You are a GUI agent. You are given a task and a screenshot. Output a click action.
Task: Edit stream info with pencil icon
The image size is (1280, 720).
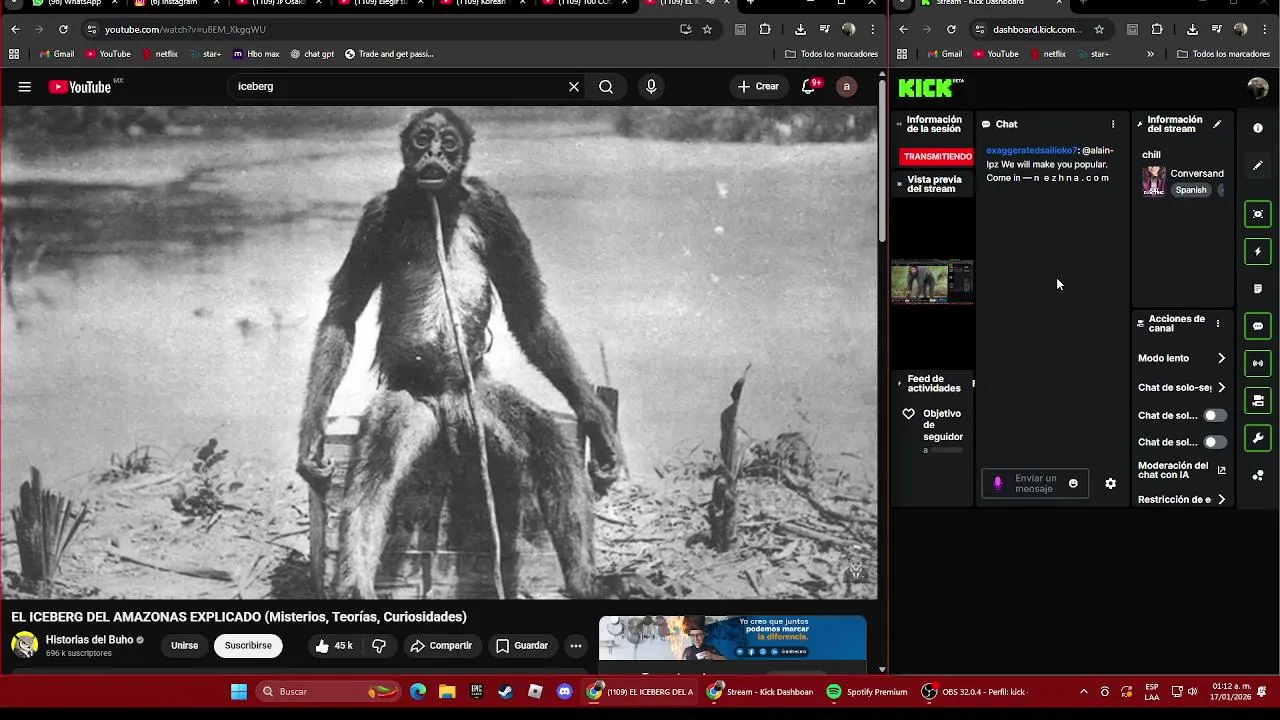click(1217, 124)
